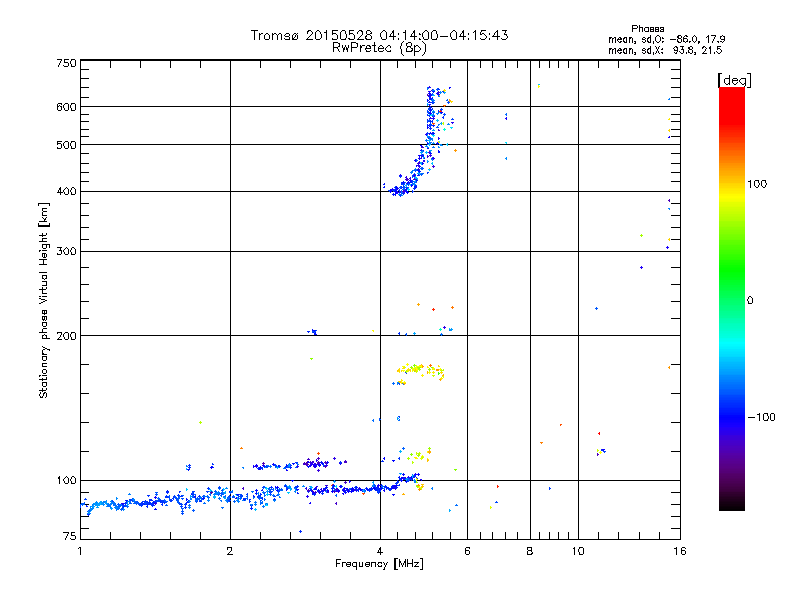Click the x-axis label '2'
Viewport: 800px width, 600px height.
click(x=230, y=551)
